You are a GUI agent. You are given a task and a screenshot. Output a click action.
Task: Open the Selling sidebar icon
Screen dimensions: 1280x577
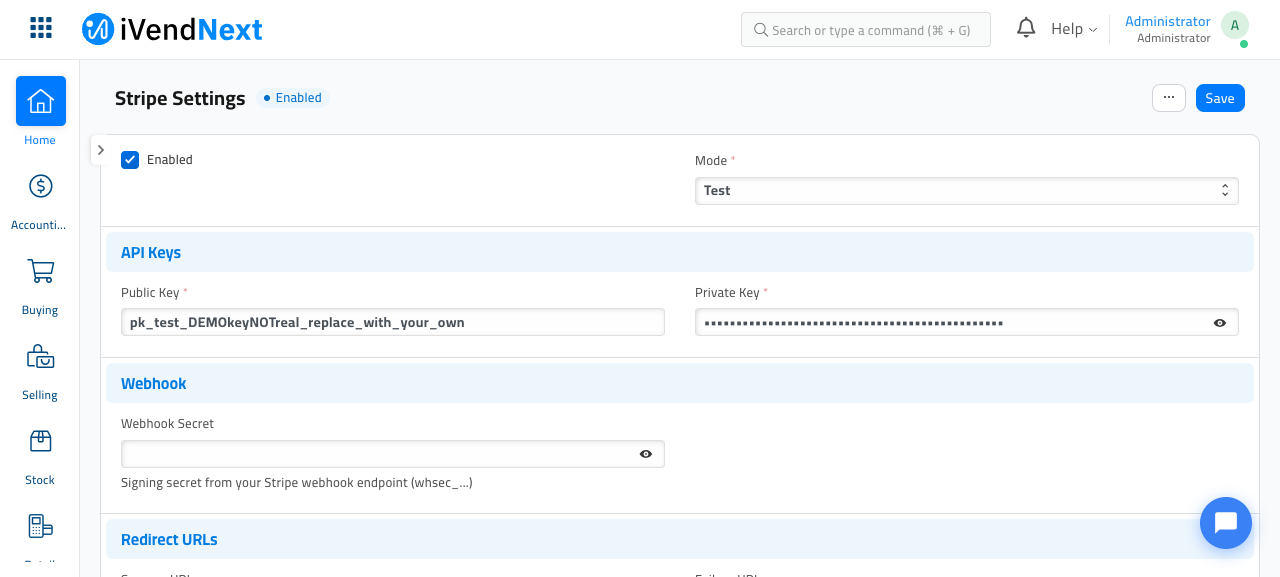point(41,356)
